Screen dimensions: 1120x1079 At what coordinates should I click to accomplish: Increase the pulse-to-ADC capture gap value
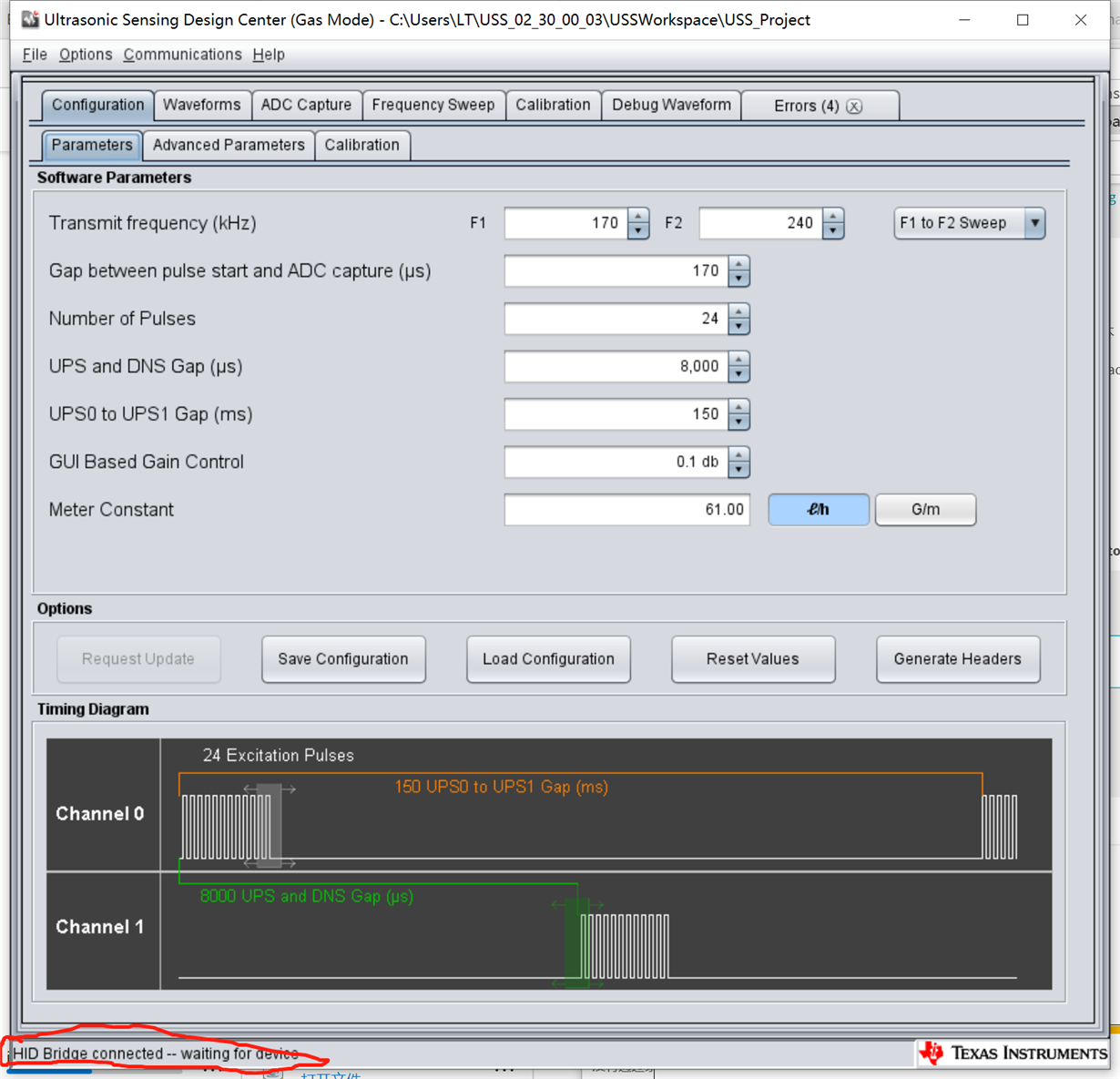pyautogui.click(x=738, y=264)
